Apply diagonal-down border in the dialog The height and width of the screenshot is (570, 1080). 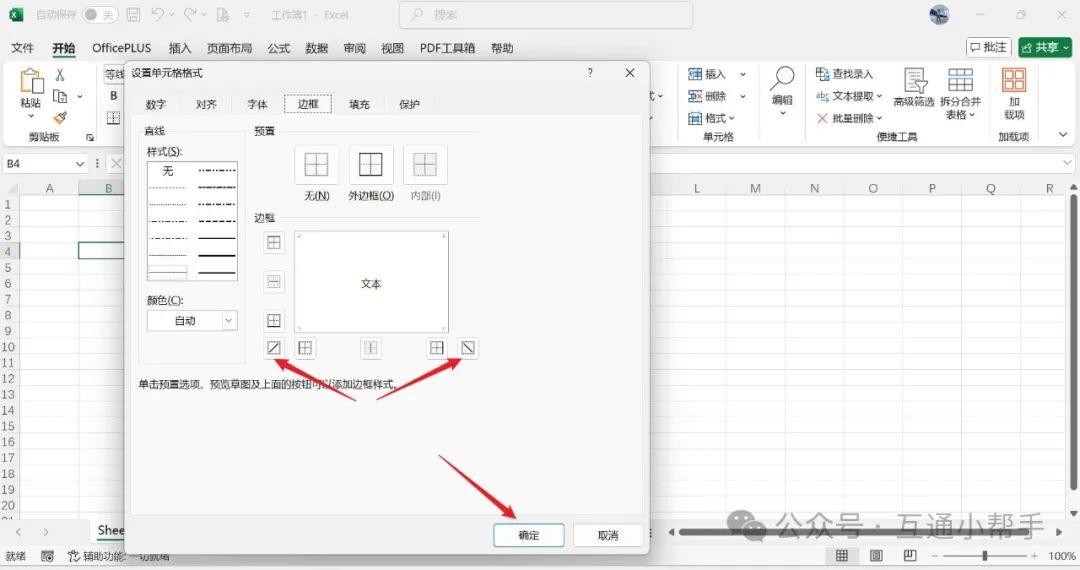[x=468, y=348]
